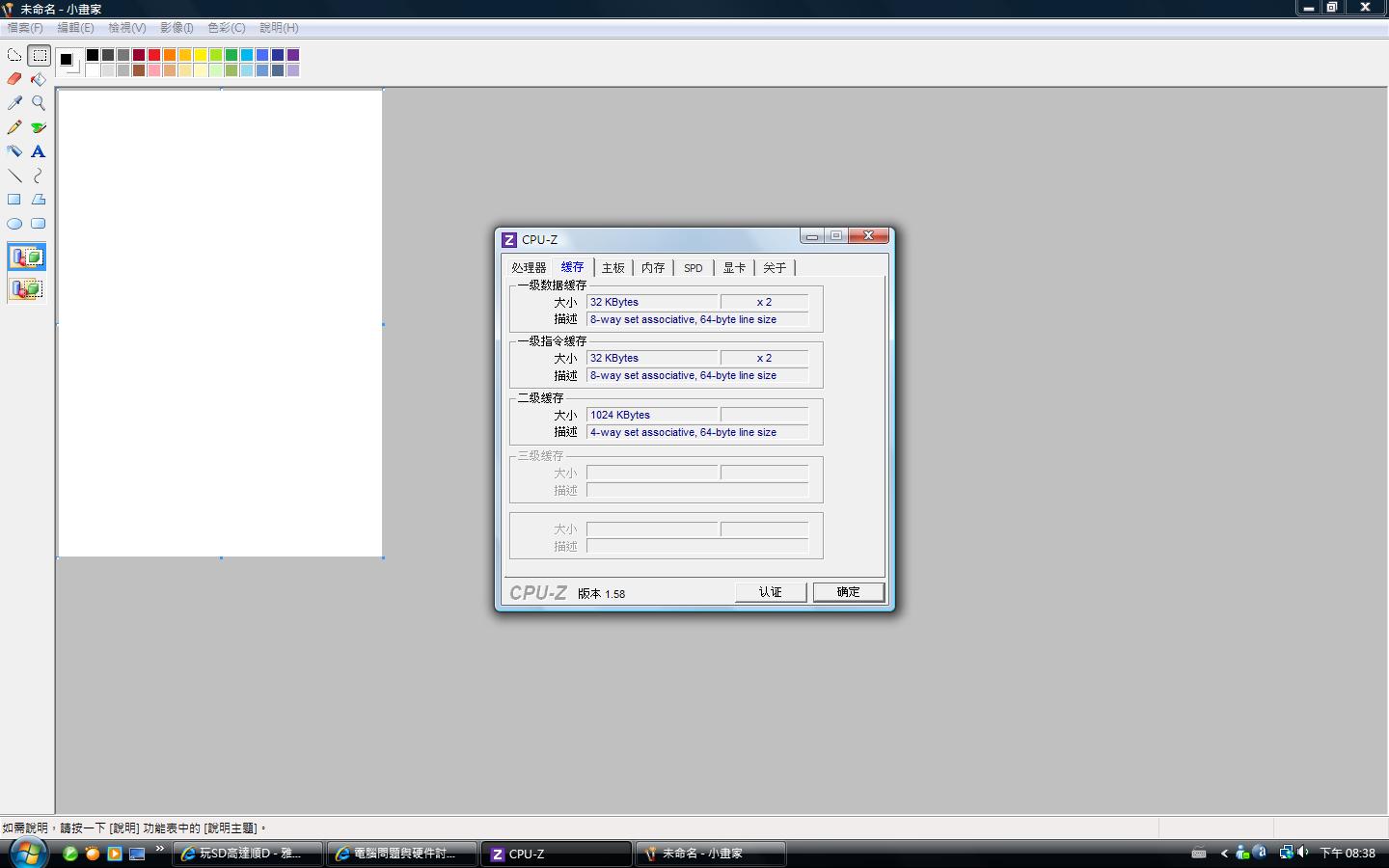1389x868 pixels.
Task: Open the 色彩(C) menu in Paint
Action: tap(227, 28)
